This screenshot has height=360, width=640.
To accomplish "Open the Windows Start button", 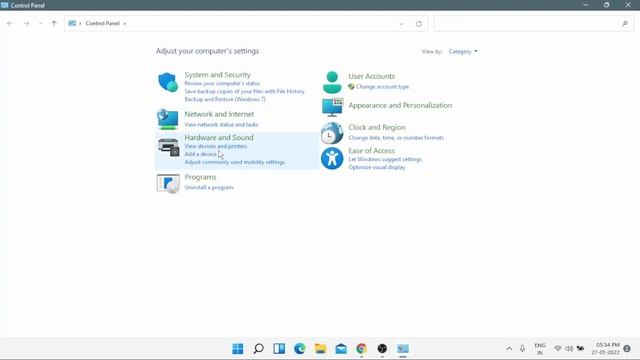I will pyautogui.click(x=238, y=349).
